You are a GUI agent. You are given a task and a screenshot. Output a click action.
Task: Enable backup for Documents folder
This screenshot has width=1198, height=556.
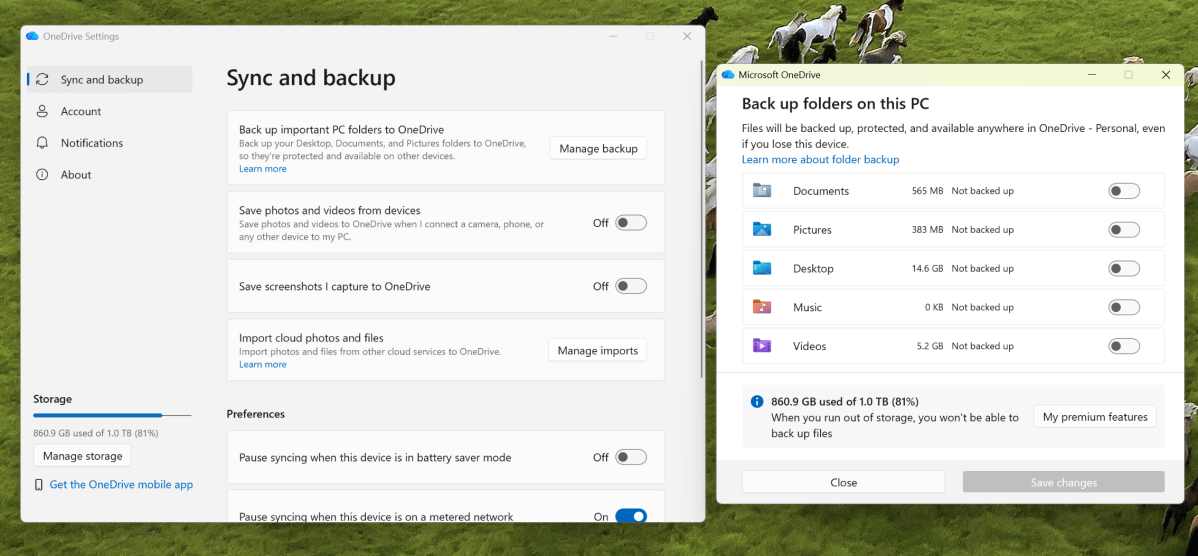[x=1124, y=191]
